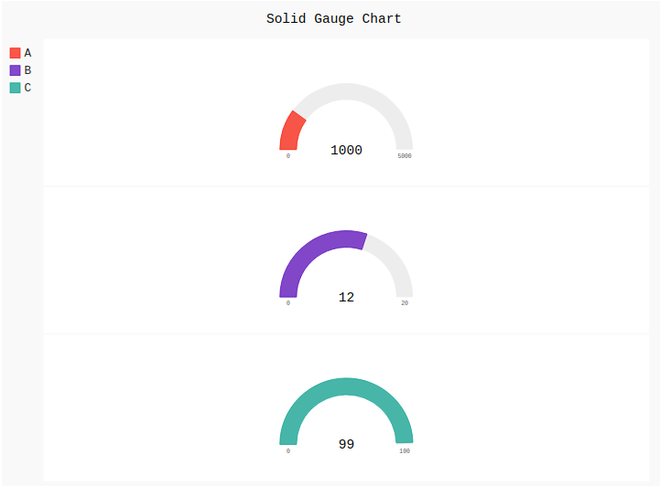Click the "Solid Gauge Chart" title
The width and height of the screenshot is (660, 486).
pos(333,18)
